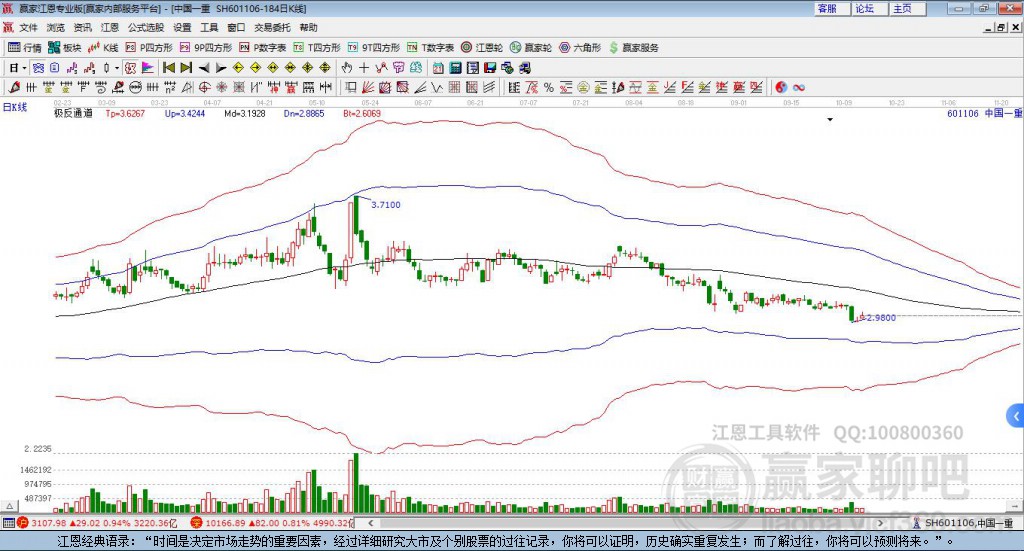This screenshot has width=1024, height=551.
Task: Open the 工具 menu
Action: [x=209, y=27]
